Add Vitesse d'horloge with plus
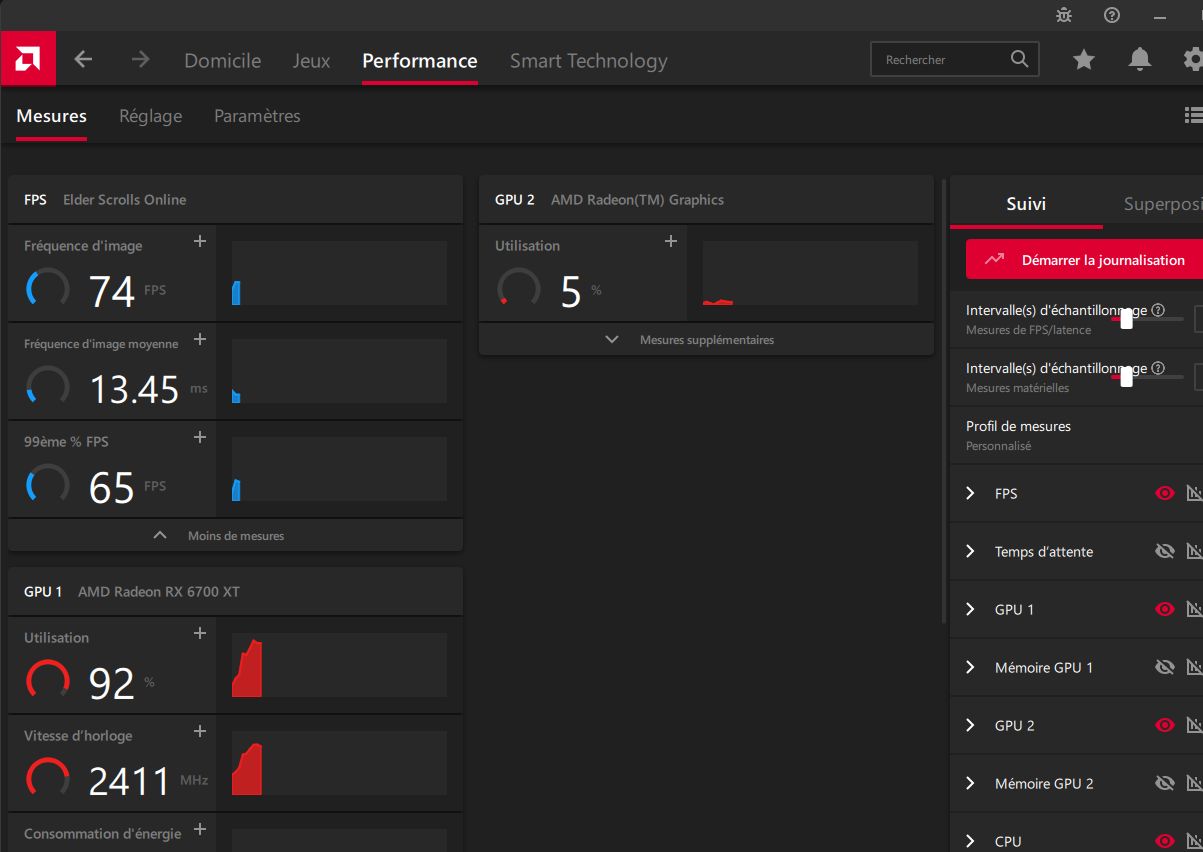 click(200, 731)
